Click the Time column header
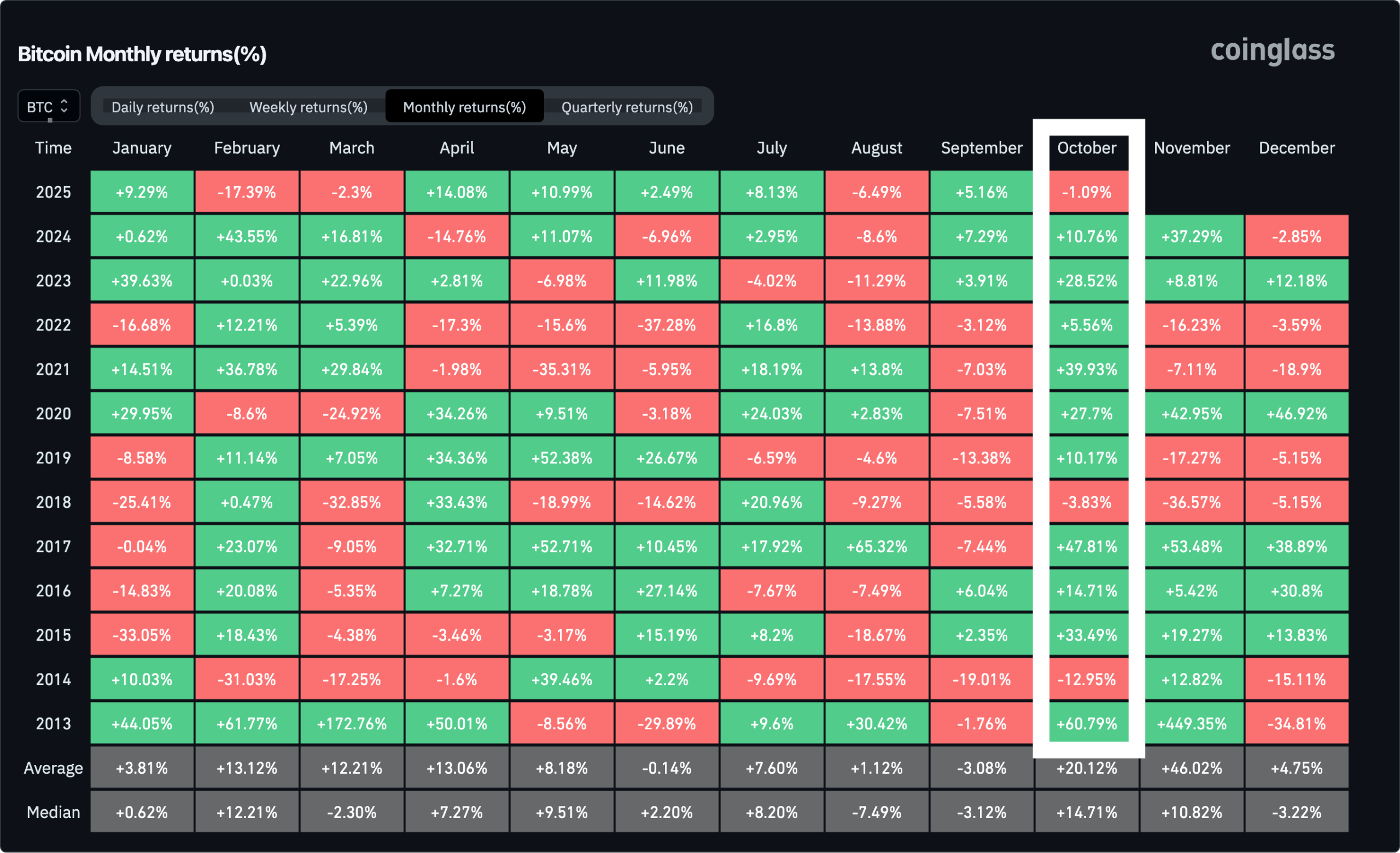 pyautogui.click(x=53, y=148)
